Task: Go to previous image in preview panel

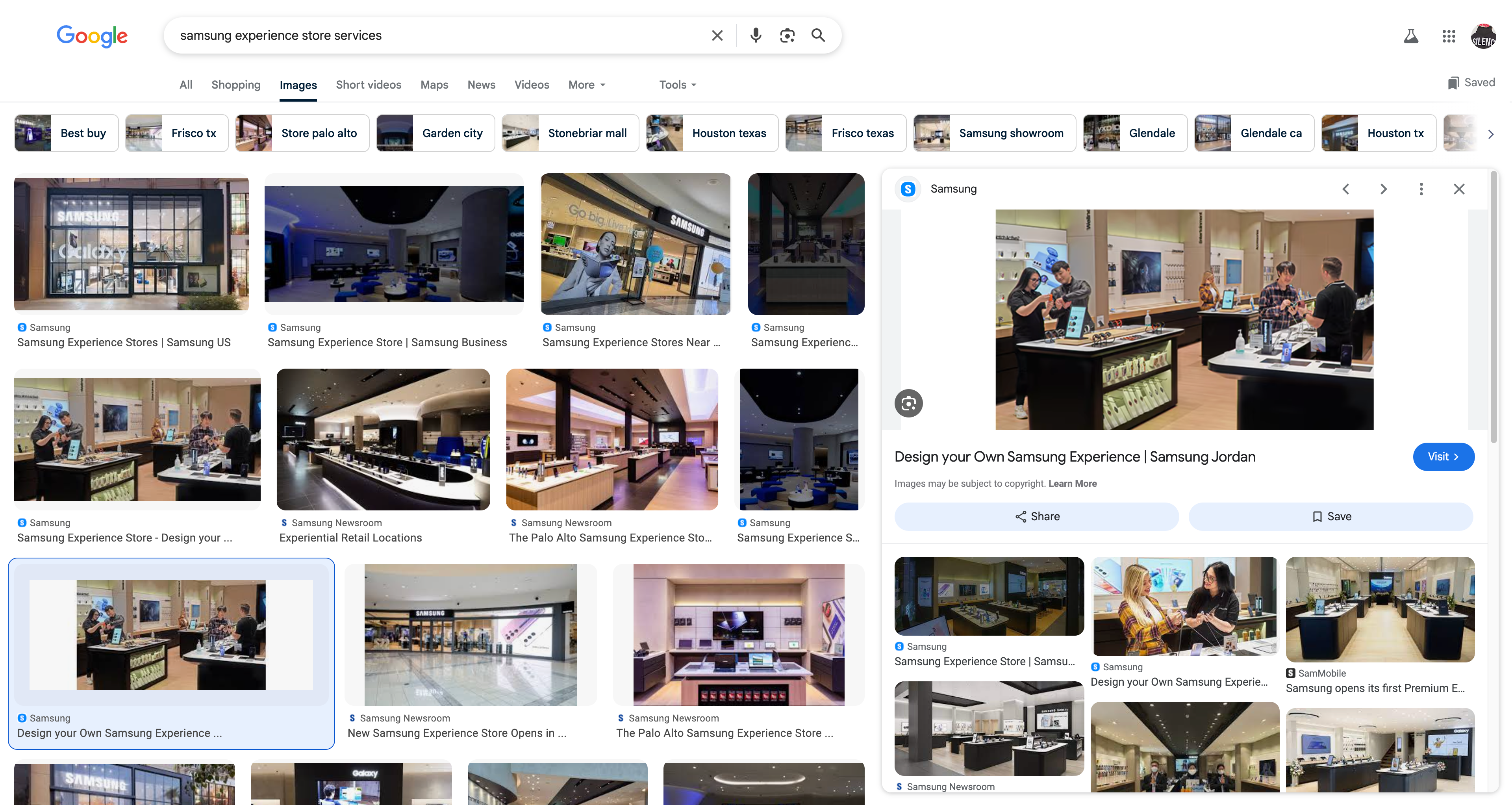Action: coord(1346,189)
